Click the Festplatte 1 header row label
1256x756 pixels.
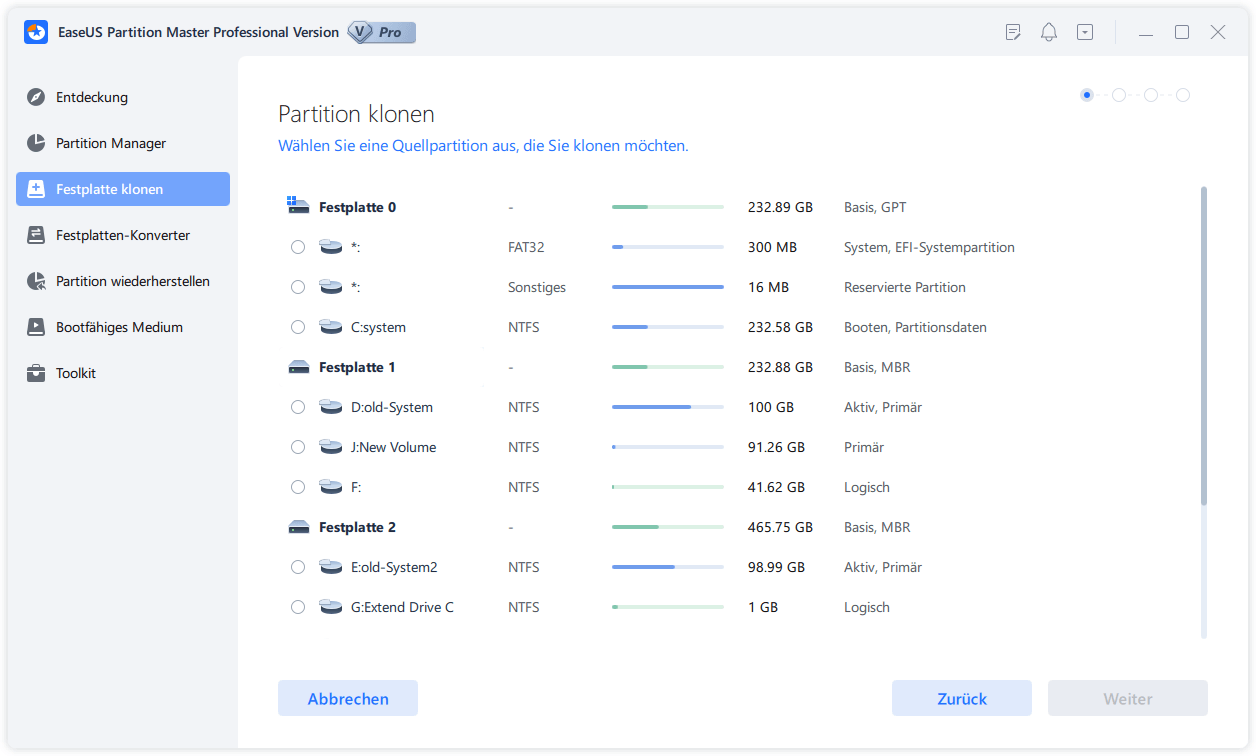pos(357,367)
